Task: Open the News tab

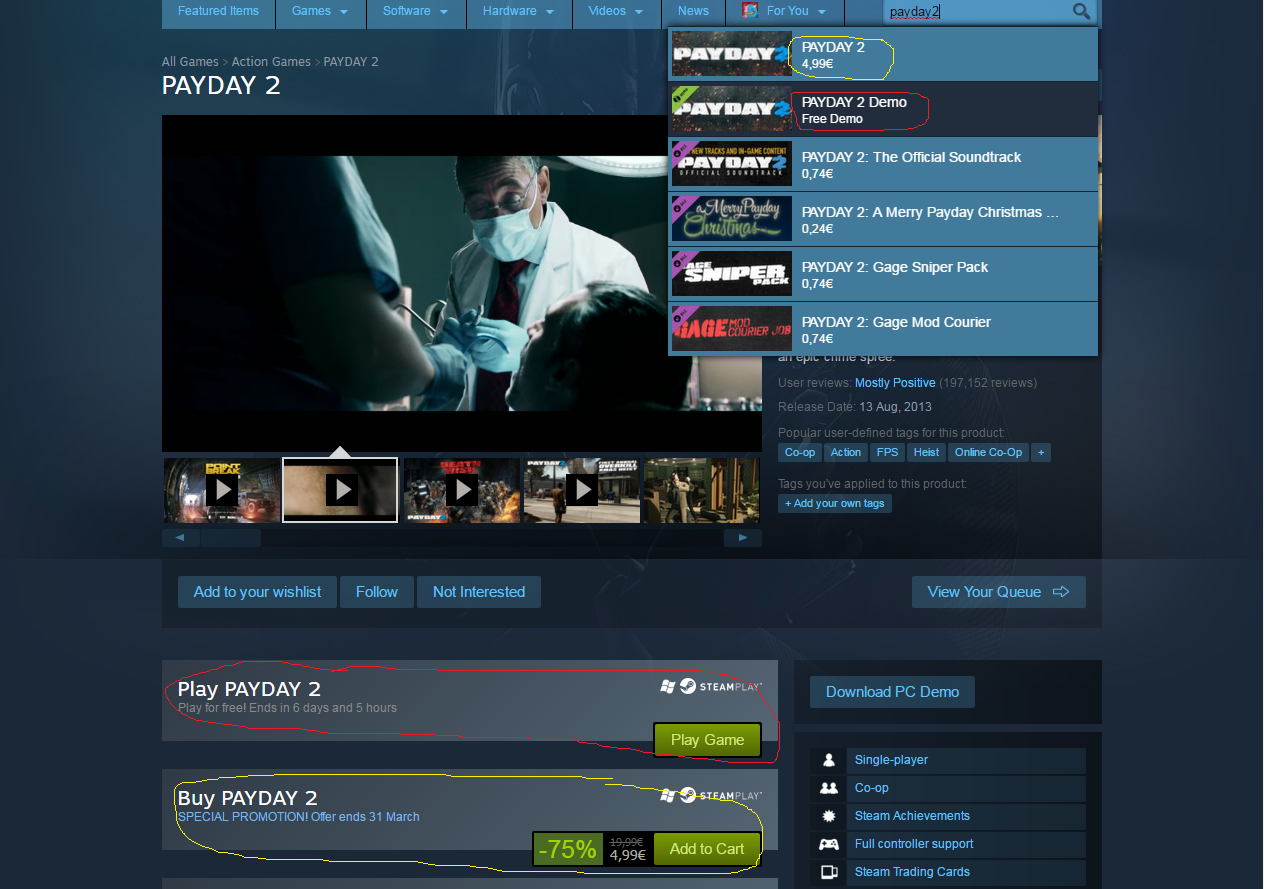Action: tap(693, 11)
